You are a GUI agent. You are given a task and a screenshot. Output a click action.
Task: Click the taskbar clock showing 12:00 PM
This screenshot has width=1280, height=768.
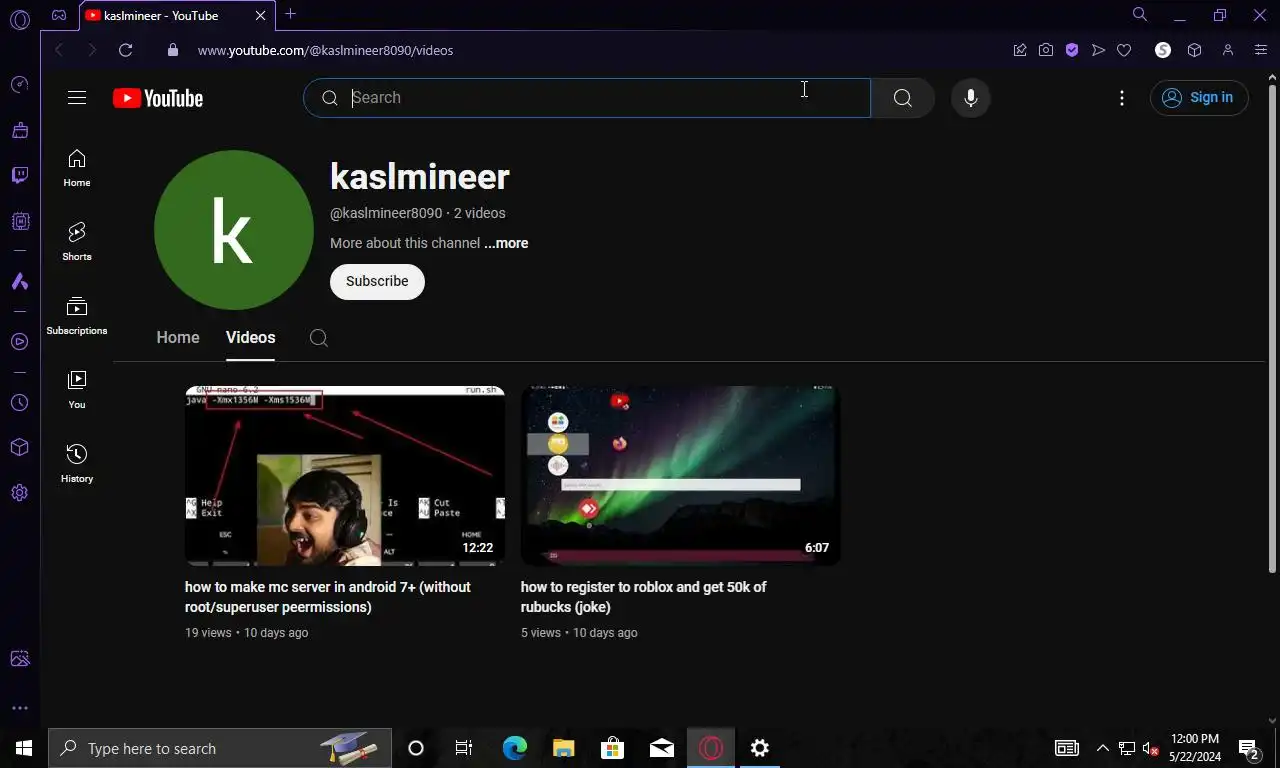[1195, 748]
